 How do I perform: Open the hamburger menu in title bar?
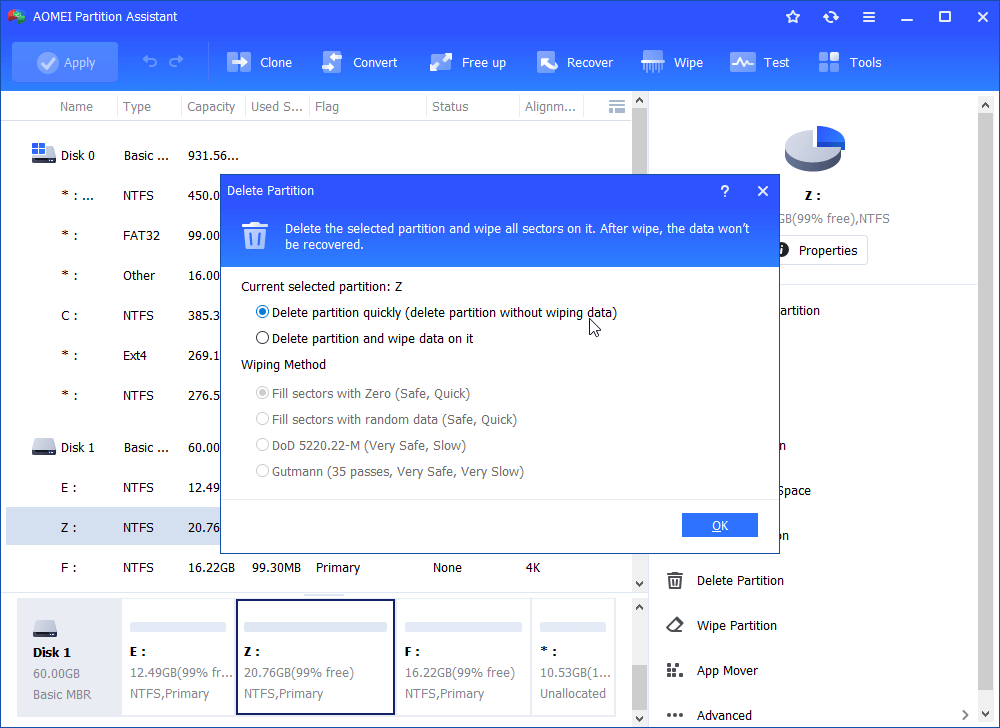click(869, 17)
